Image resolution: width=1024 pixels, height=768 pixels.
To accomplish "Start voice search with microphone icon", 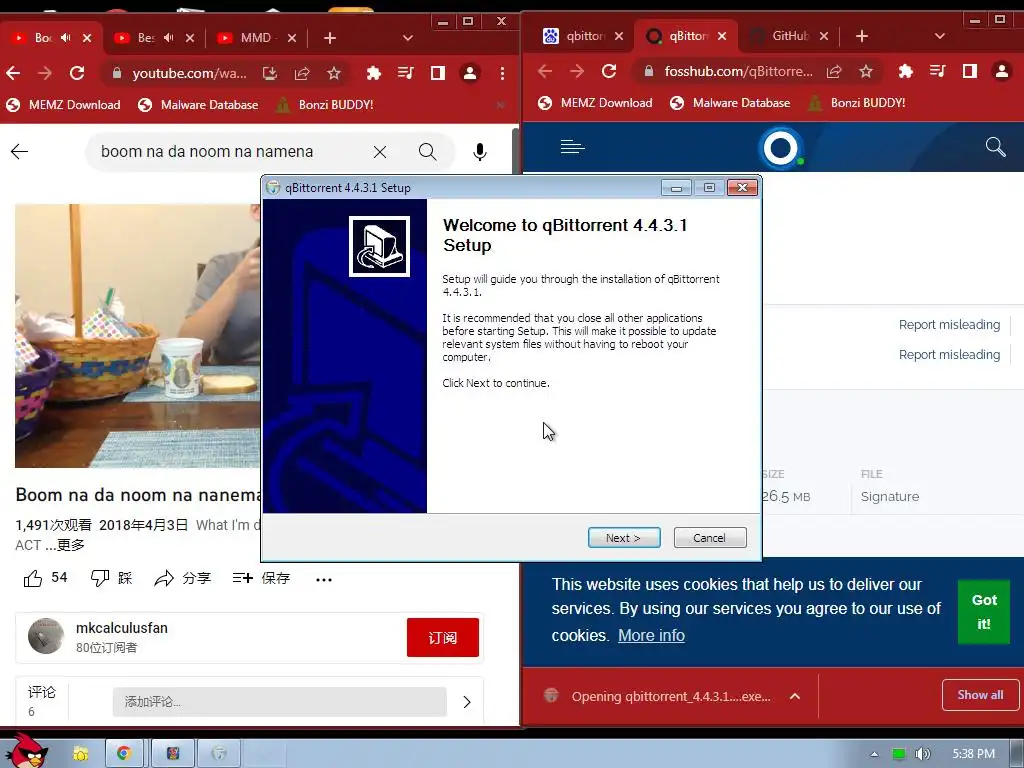I will (x=479, y=152).
